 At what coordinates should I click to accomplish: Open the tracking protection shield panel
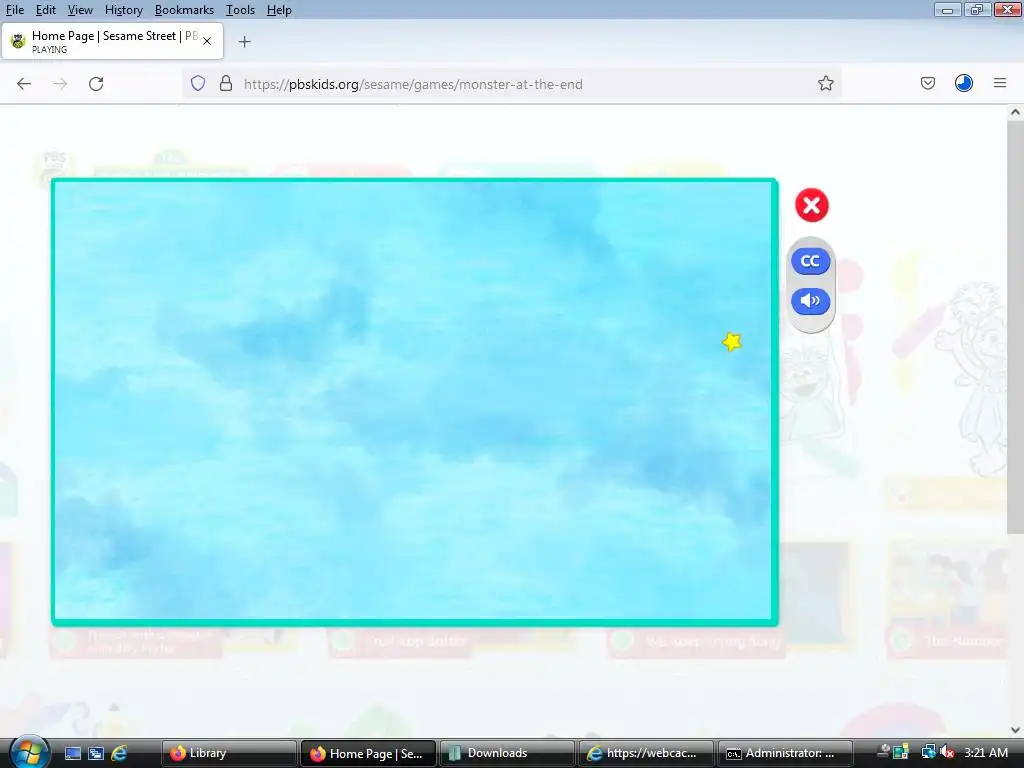click(198, 84)
